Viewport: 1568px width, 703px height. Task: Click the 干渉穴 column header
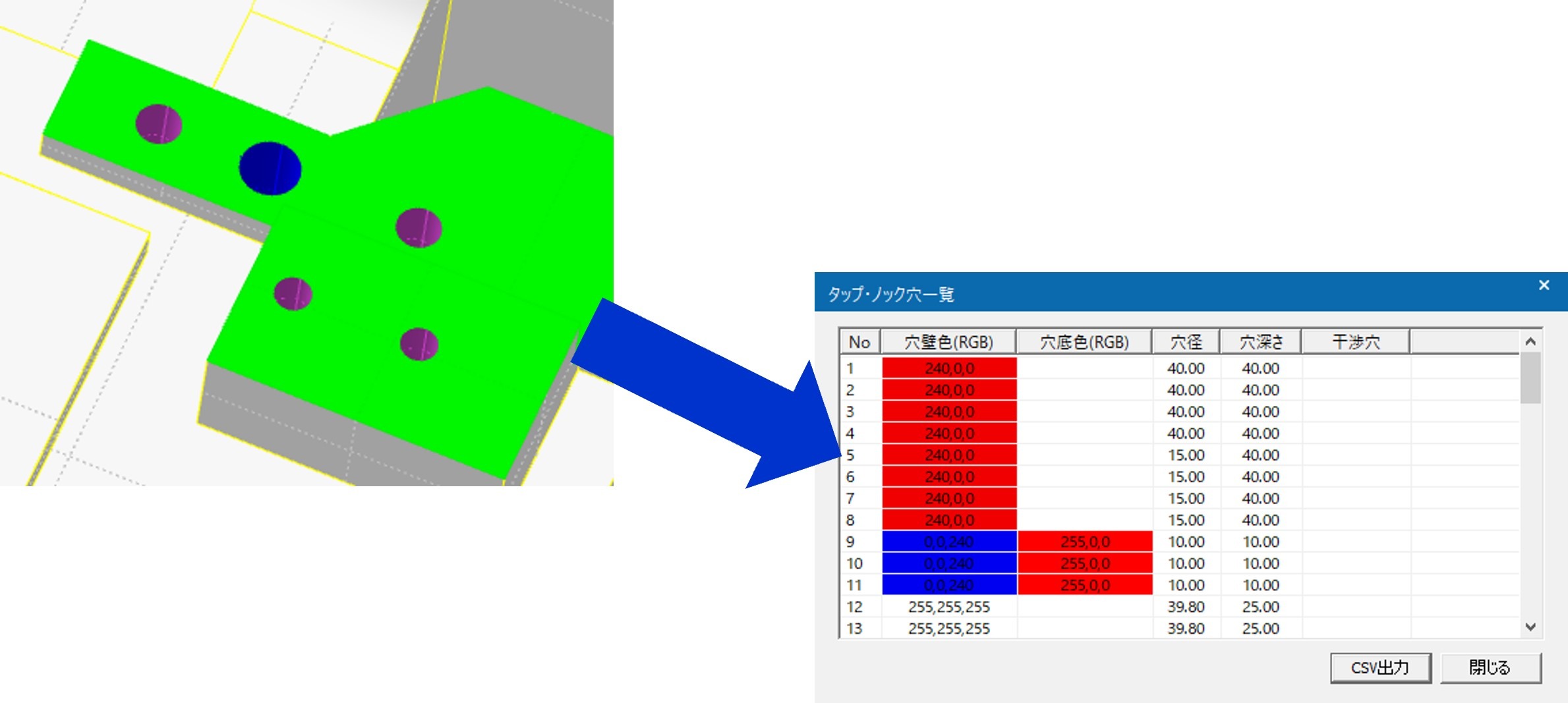[x=1356, y=342]
